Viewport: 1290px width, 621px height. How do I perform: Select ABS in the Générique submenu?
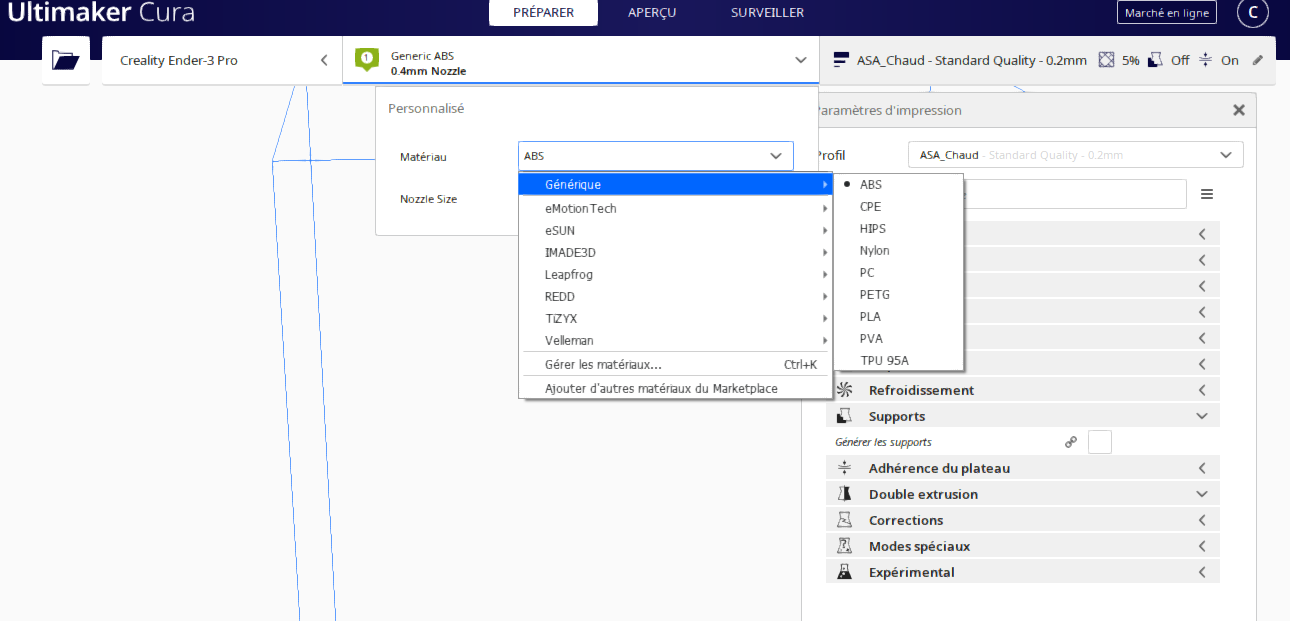tap(898, 184)
